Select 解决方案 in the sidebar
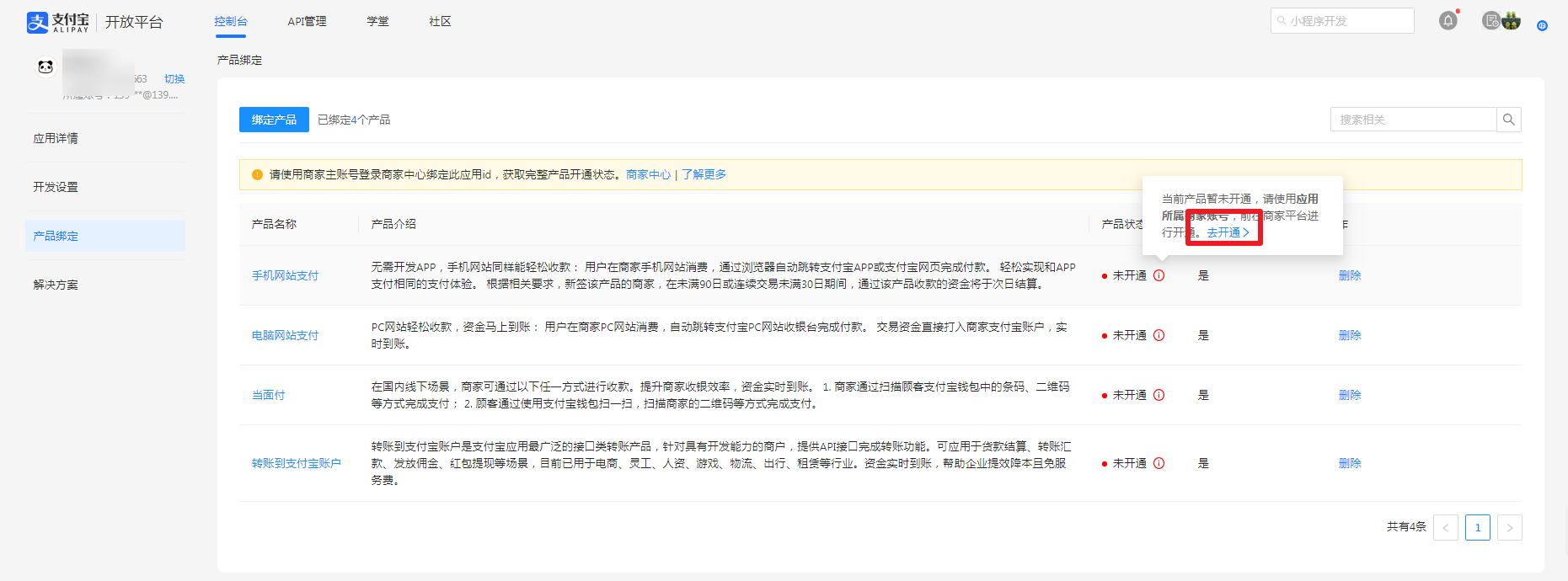The image size is (1568, 581). tap(105, 285)
